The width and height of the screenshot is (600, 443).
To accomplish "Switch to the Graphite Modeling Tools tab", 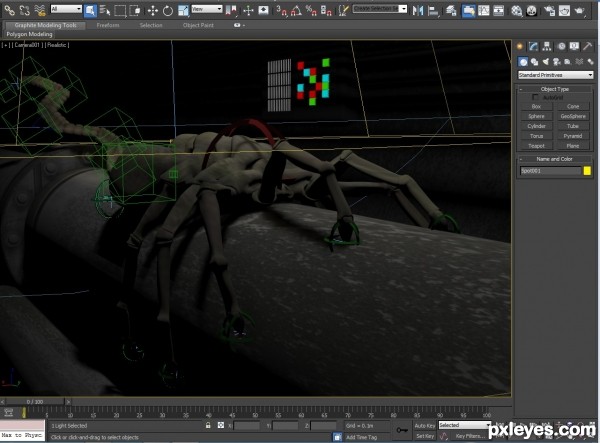I will pyautogui.click(x=45, y=25).
